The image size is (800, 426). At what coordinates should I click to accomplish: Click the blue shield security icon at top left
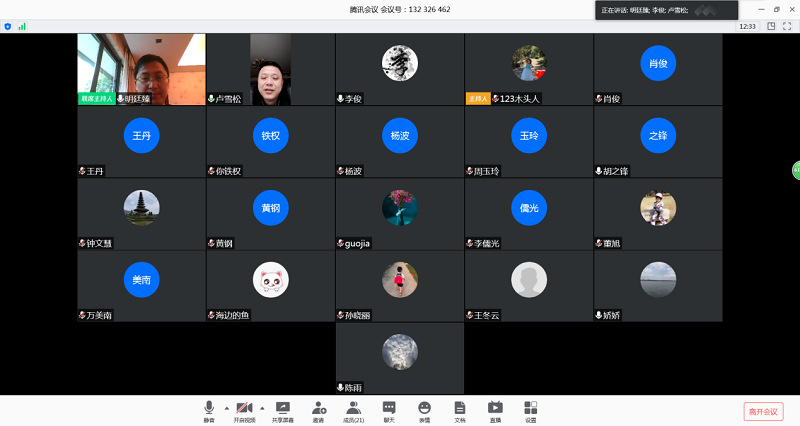[x=8, y=26]
